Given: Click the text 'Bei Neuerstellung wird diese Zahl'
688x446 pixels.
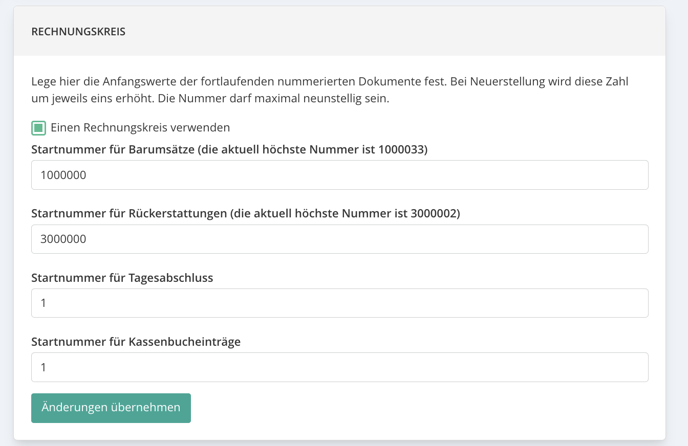Looking at the screenshot, I should (x=539, y=82).
